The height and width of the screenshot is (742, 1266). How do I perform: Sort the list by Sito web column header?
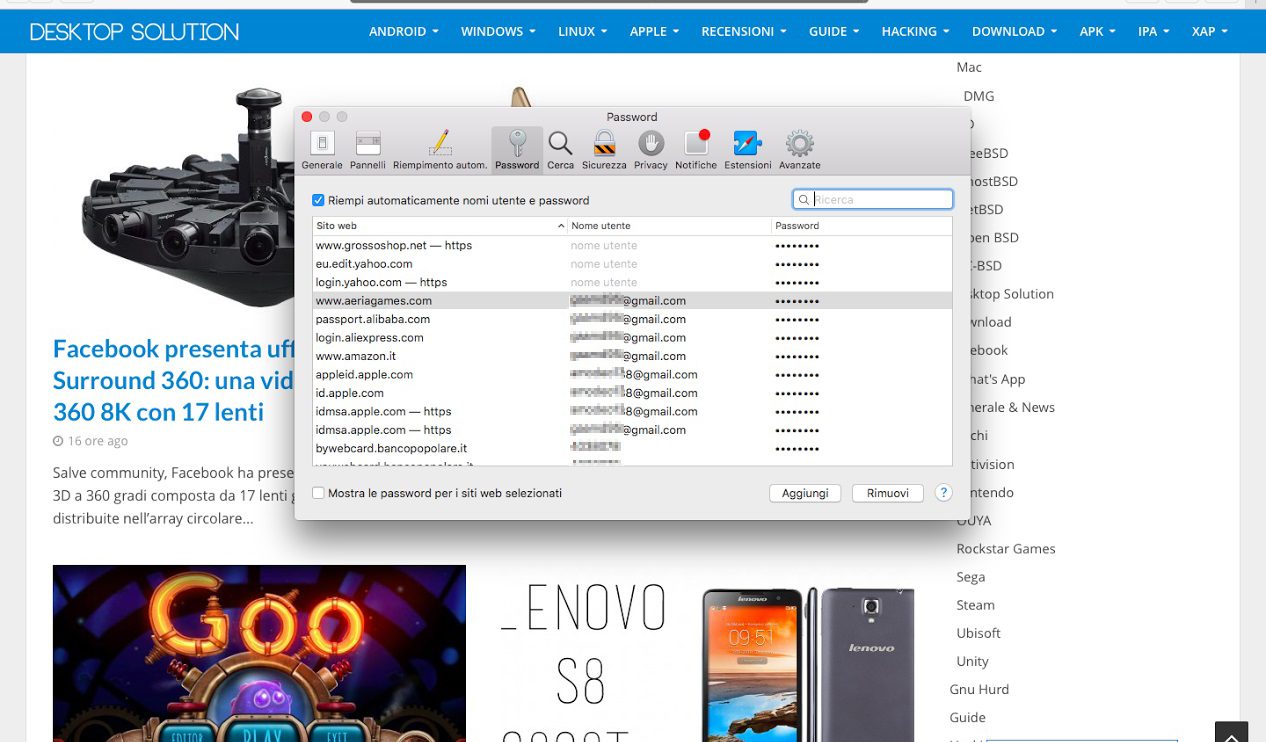(438, 226)
